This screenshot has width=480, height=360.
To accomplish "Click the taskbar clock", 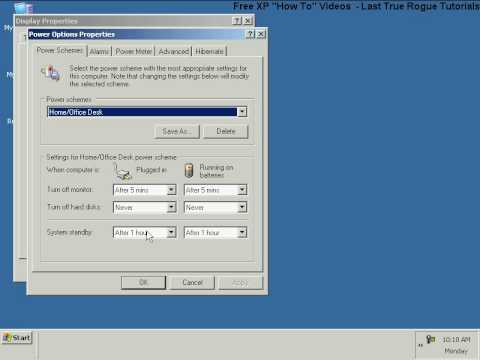I will pyautogui.click(x=456, y=345).
